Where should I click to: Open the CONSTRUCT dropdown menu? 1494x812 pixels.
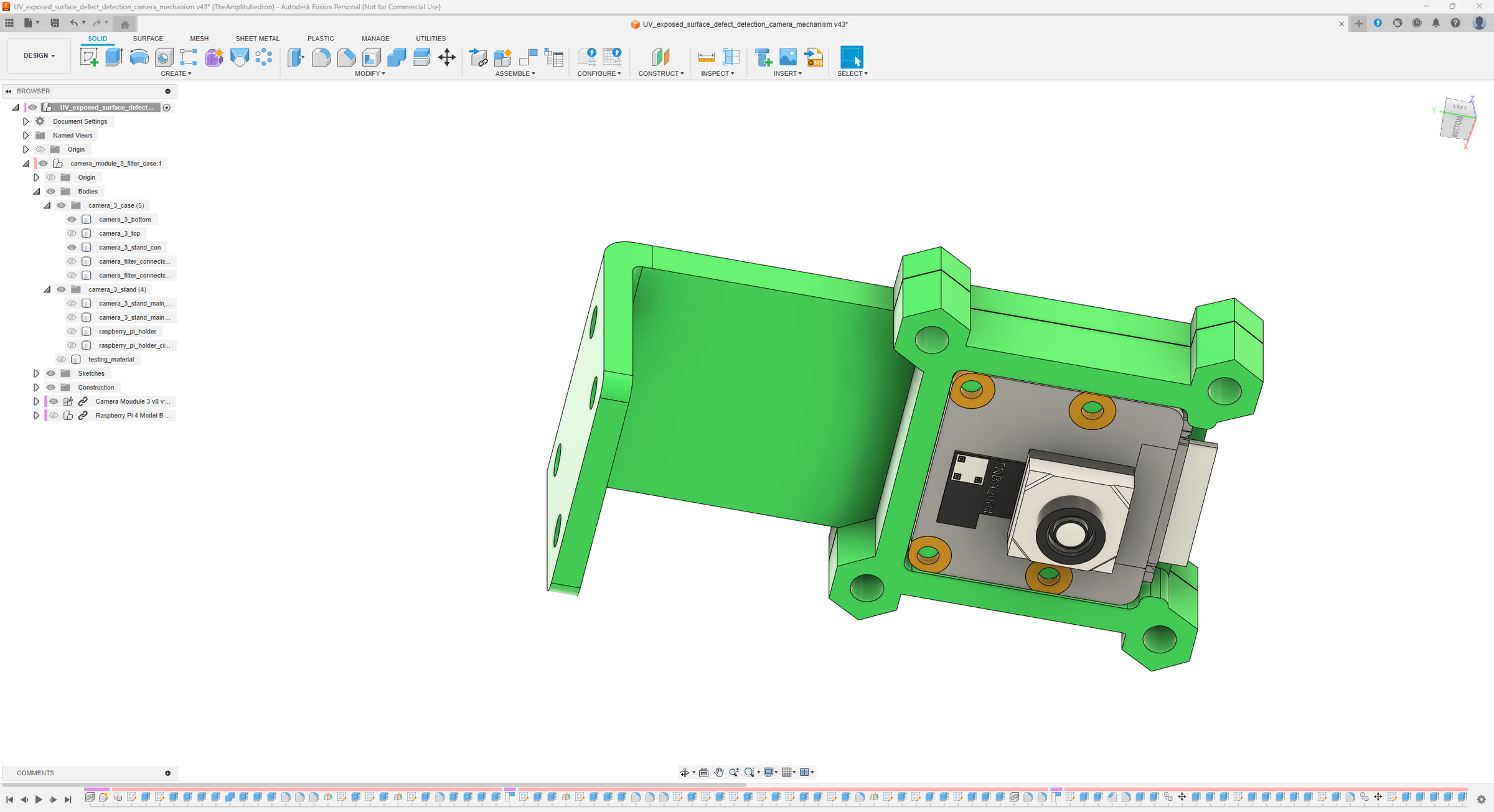tap(661, 73)
